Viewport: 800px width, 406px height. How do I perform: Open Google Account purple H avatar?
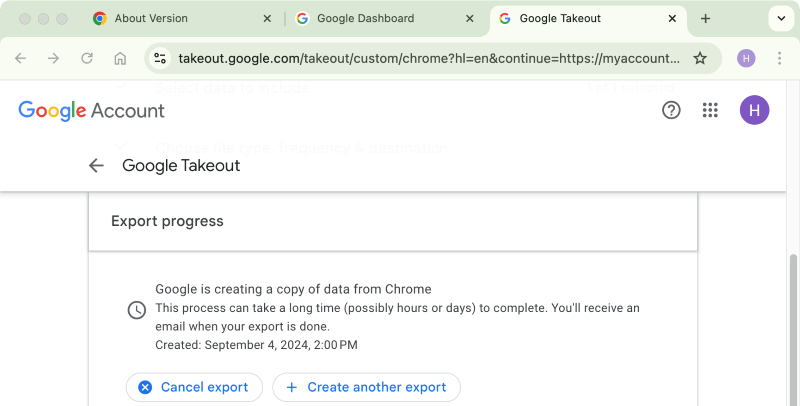[x=754, y=110]
